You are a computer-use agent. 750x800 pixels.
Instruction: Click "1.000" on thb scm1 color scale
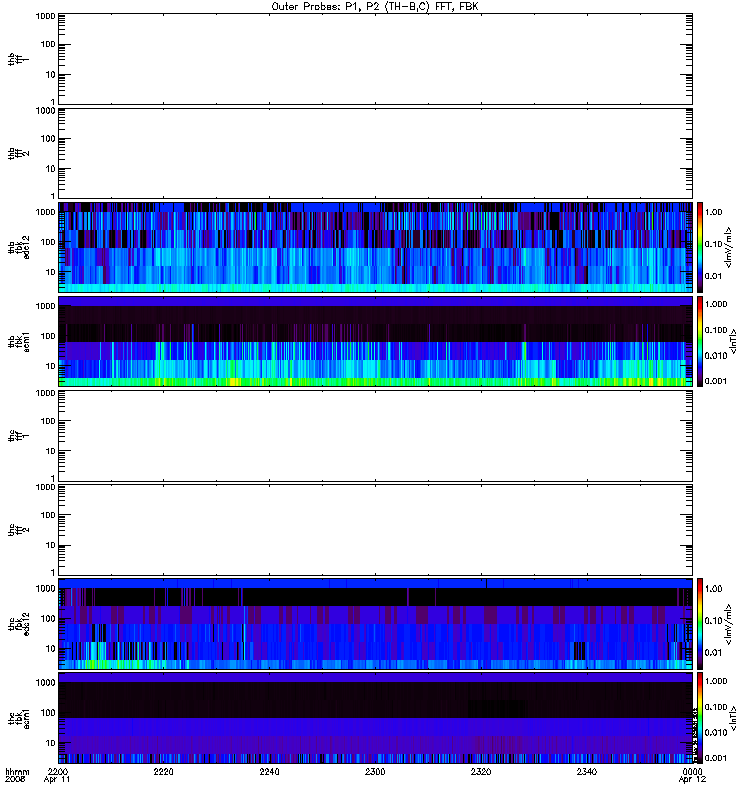[716, 304]
